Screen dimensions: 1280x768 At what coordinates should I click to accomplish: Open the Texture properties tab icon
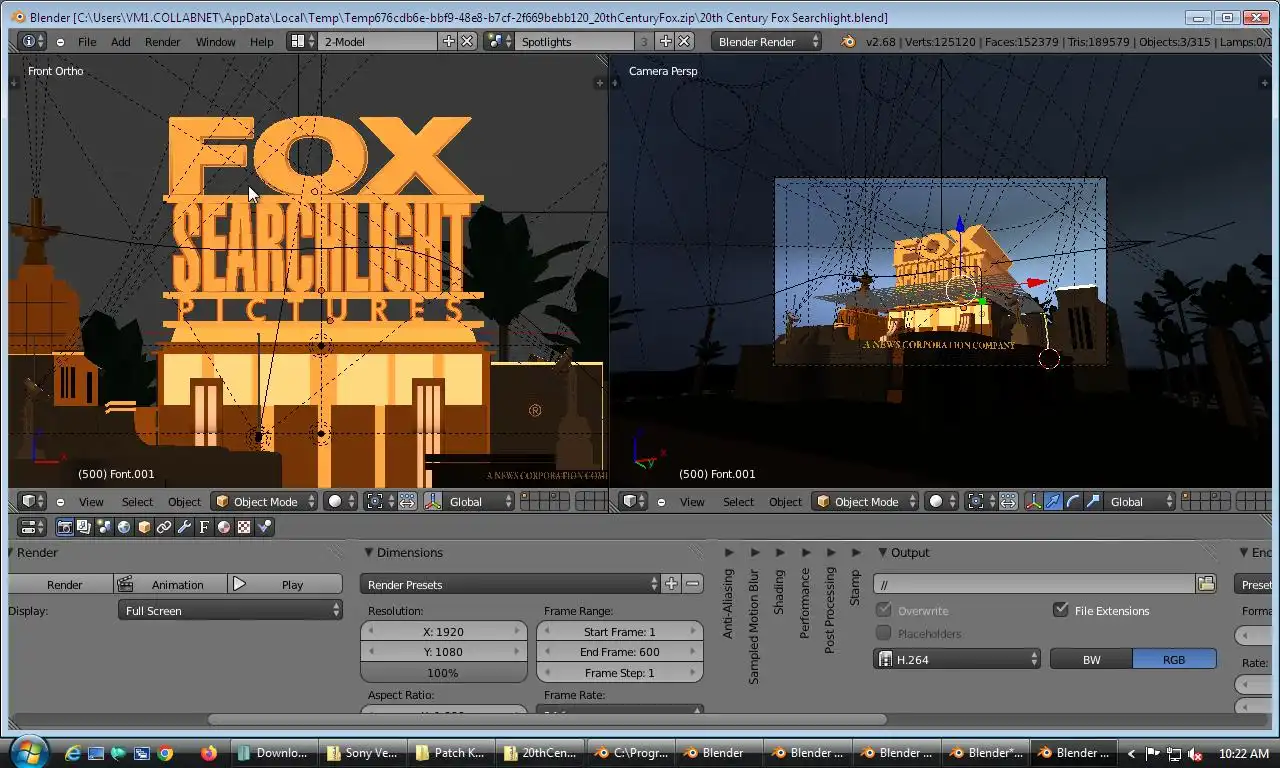(x=244, y=527)
